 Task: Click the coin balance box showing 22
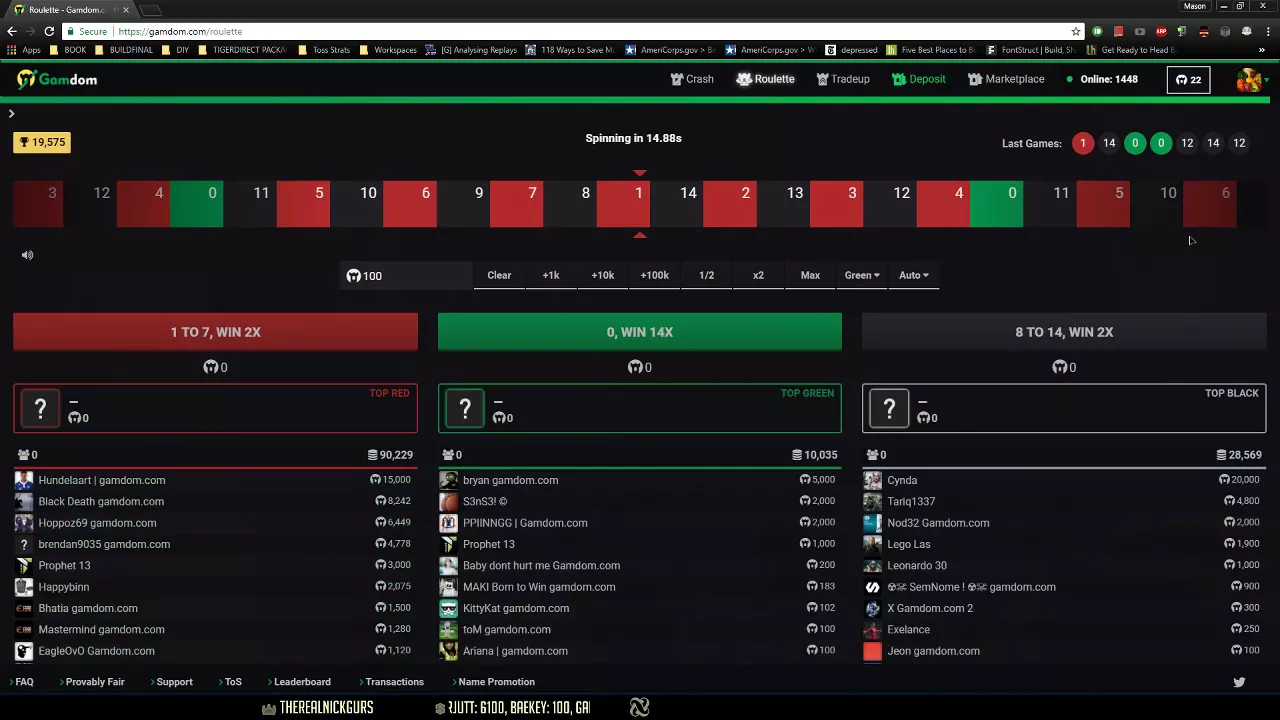[1188, 80]
